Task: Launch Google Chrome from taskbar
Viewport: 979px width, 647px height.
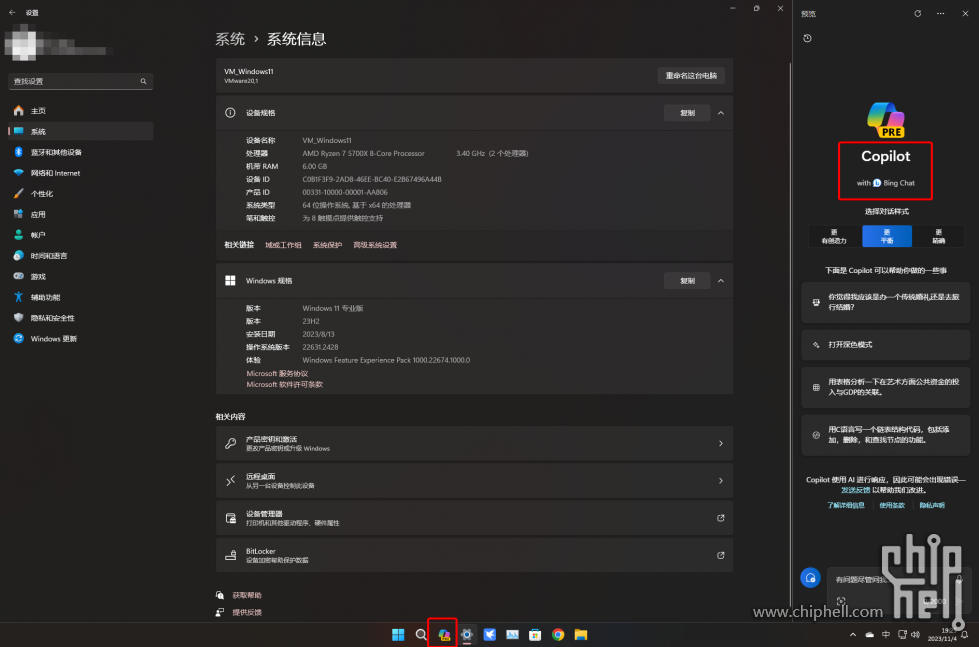Action: coord(558,635)
